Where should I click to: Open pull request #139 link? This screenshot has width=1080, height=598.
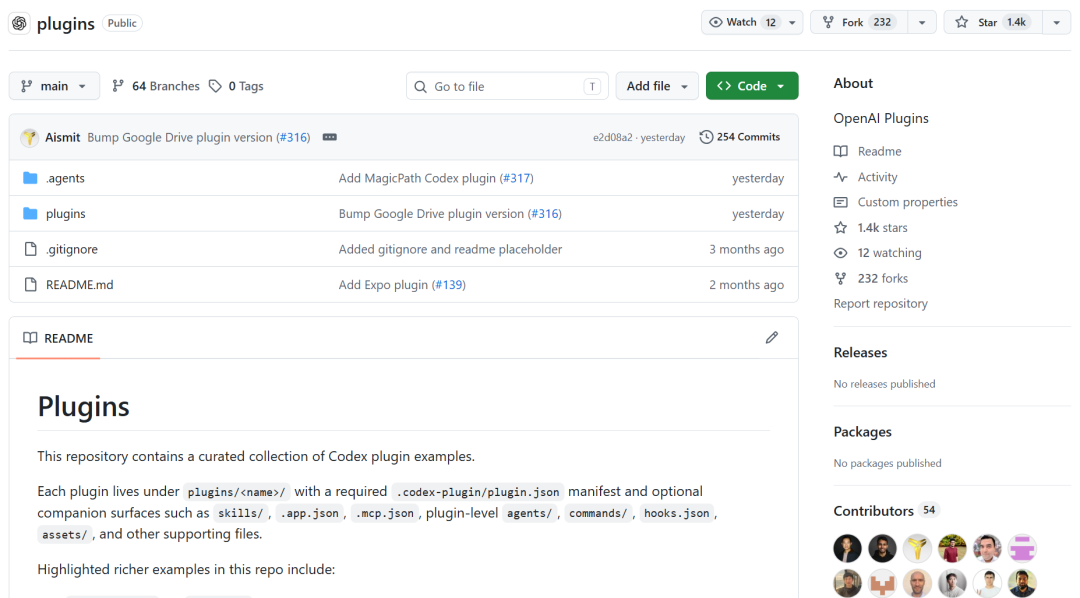[448, 285]
